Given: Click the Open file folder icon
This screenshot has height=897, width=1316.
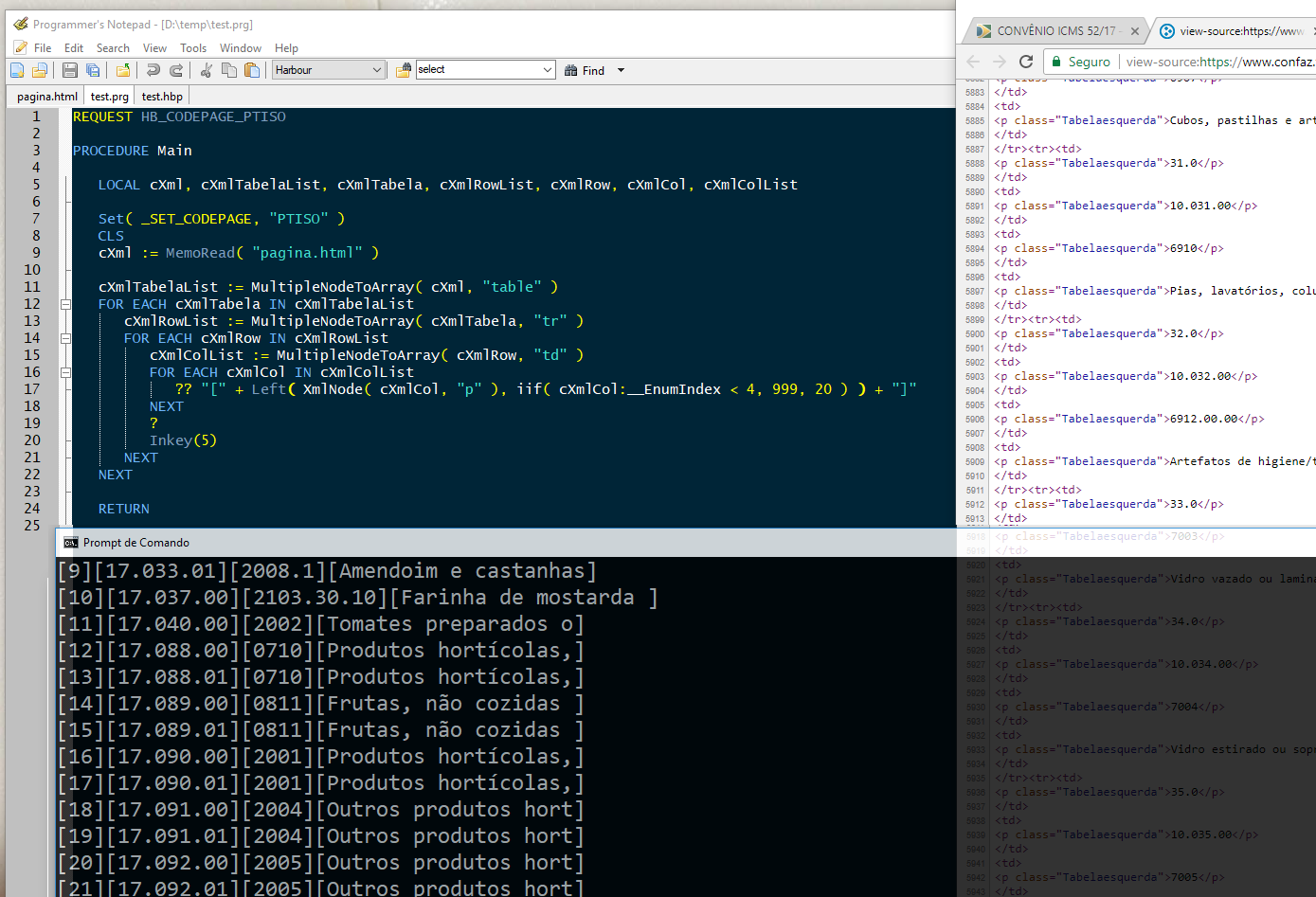Looking at the screenshot, I should (x=40, y=70).
